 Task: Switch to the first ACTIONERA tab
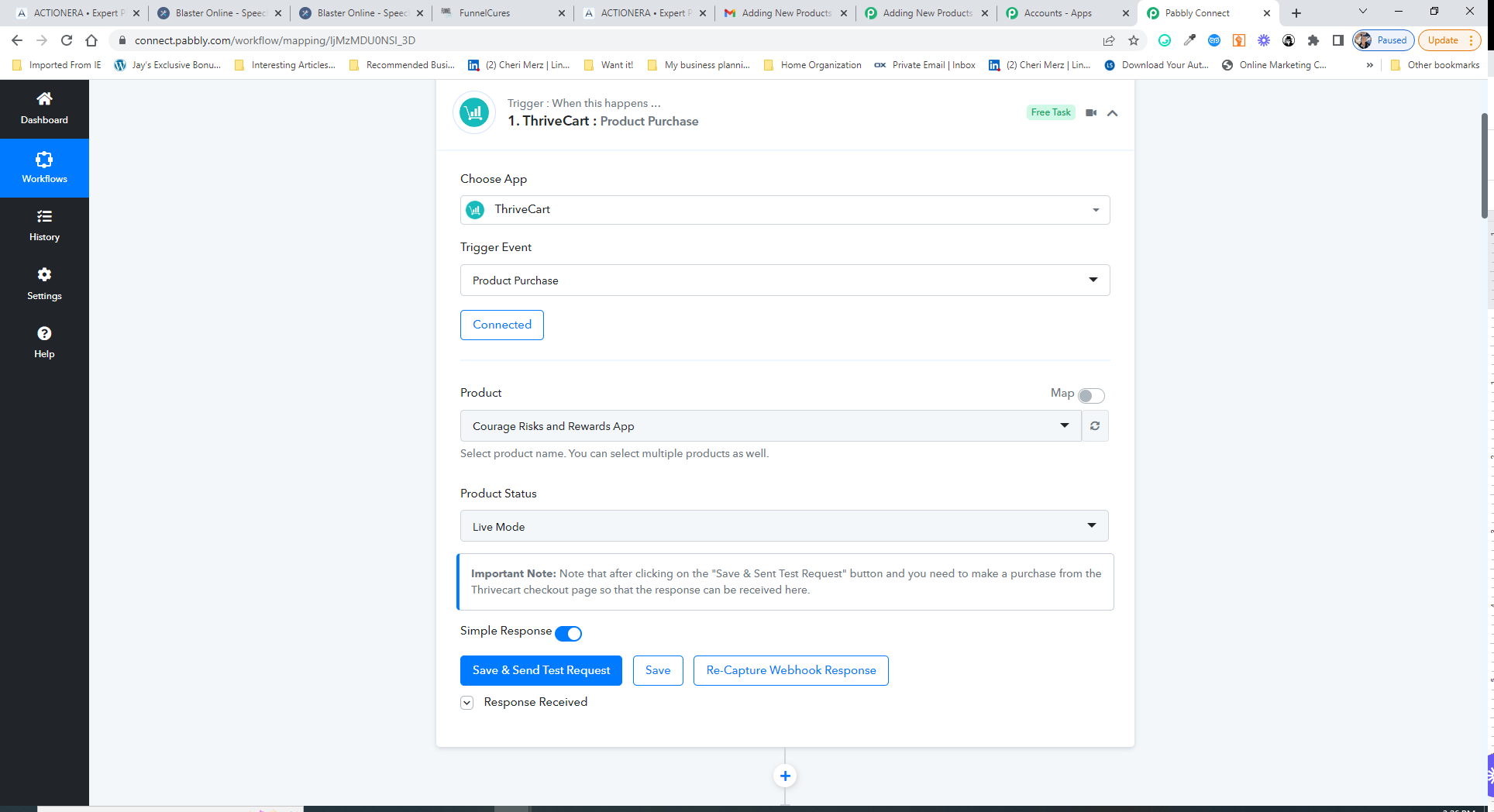click(x=77, y=13)
